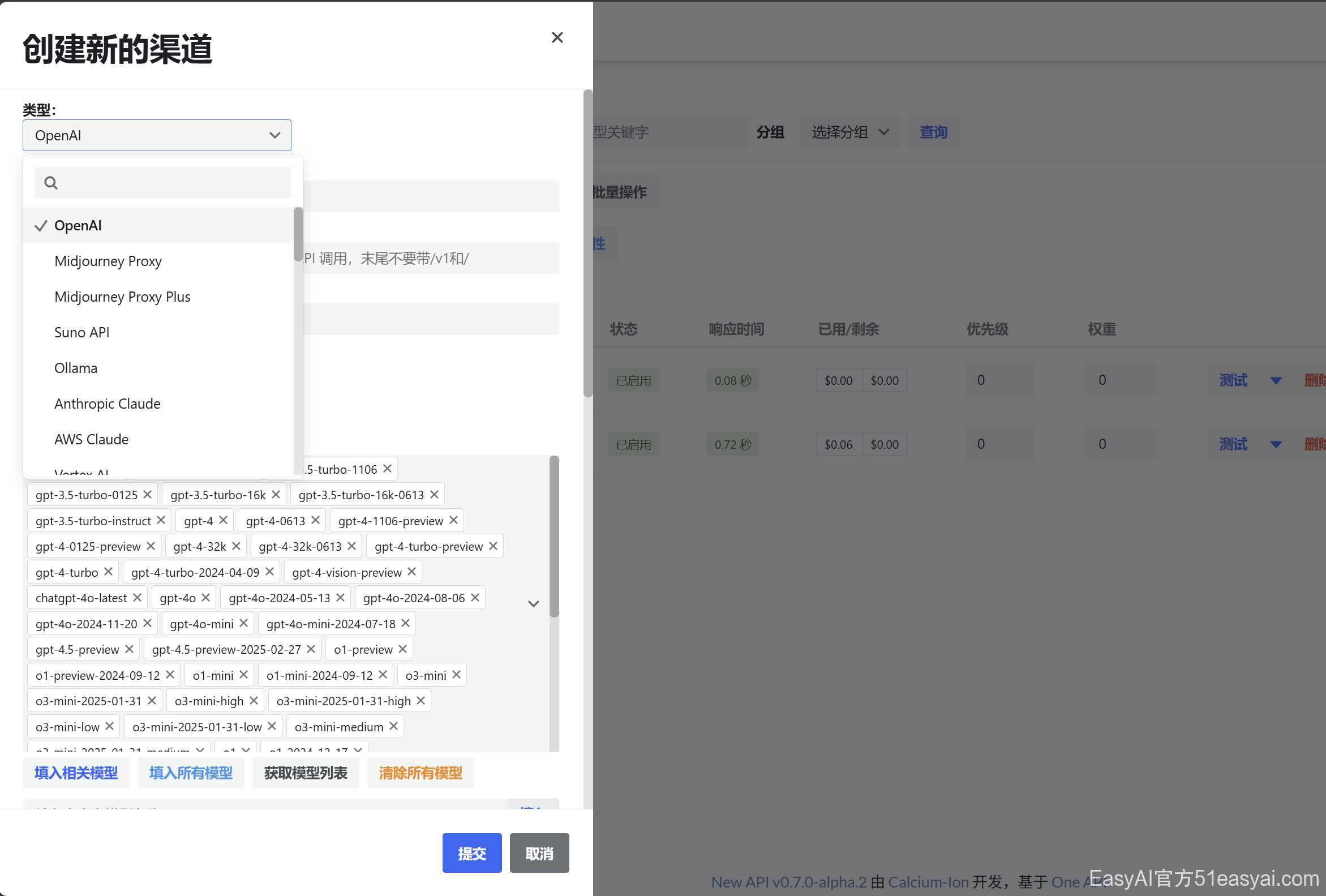Remove the o3-mini model tag
The image size is (1326, 896).
click(x=457, y=675)
